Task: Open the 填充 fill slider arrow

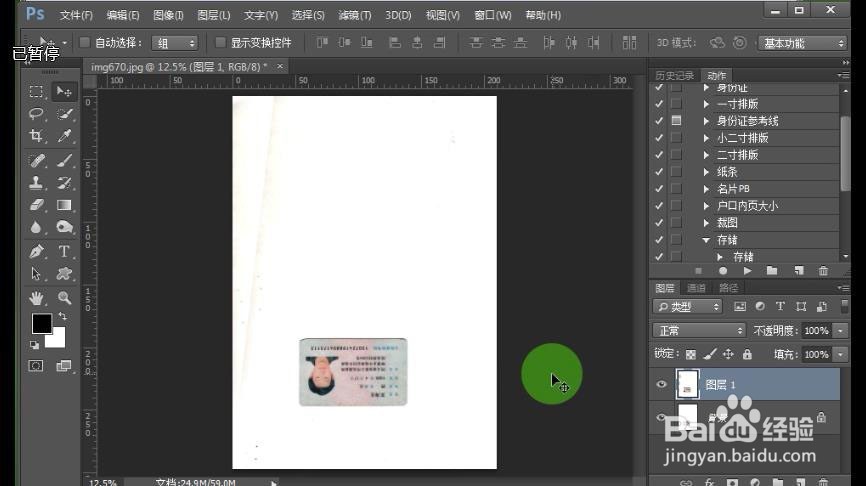Action: click(840, 354)
